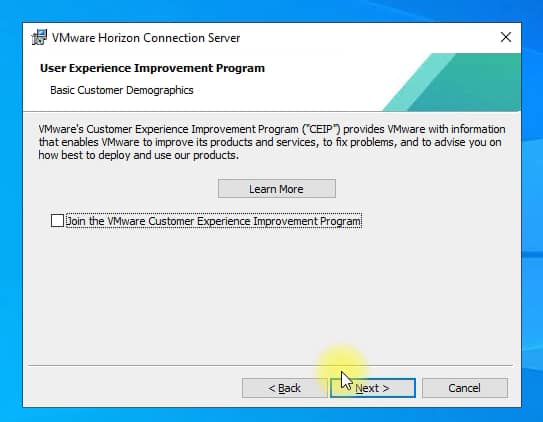543x422 pixels.
Task: Close the Horizon Connection Server installer window
Action: click(506, 37)
